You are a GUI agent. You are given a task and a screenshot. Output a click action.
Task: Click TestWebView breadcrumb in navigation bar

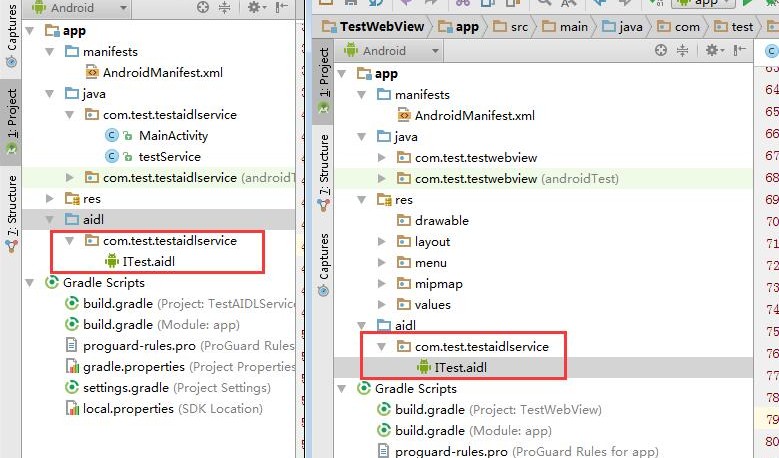coord(374,26)
